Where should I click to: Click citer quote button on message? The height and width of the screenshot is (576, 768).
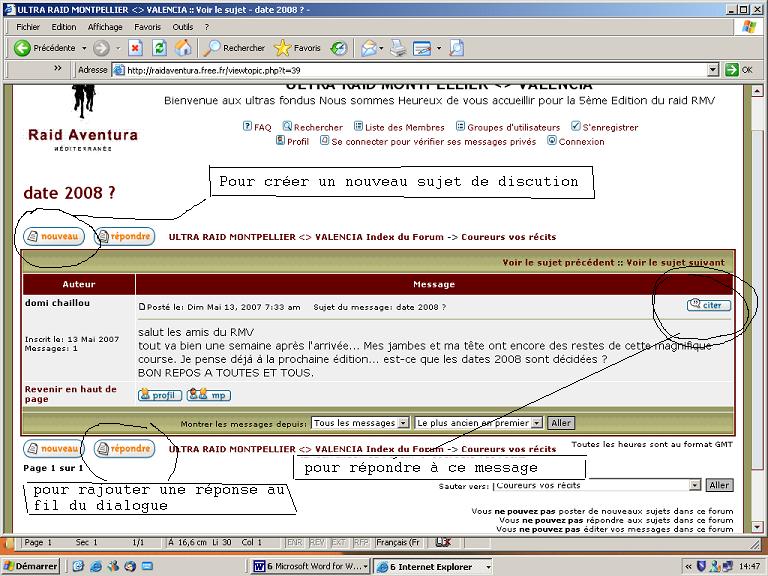point(709,305)
